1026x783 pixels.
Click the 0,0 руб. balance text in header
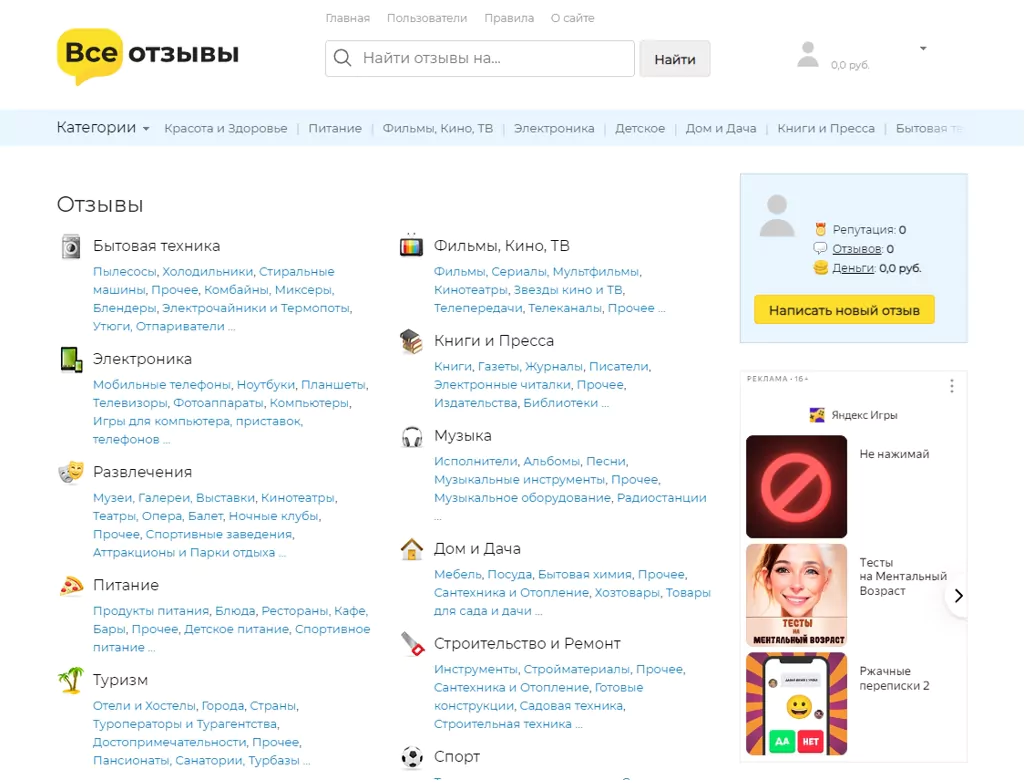pyautogui.click(x=850, y=65)
